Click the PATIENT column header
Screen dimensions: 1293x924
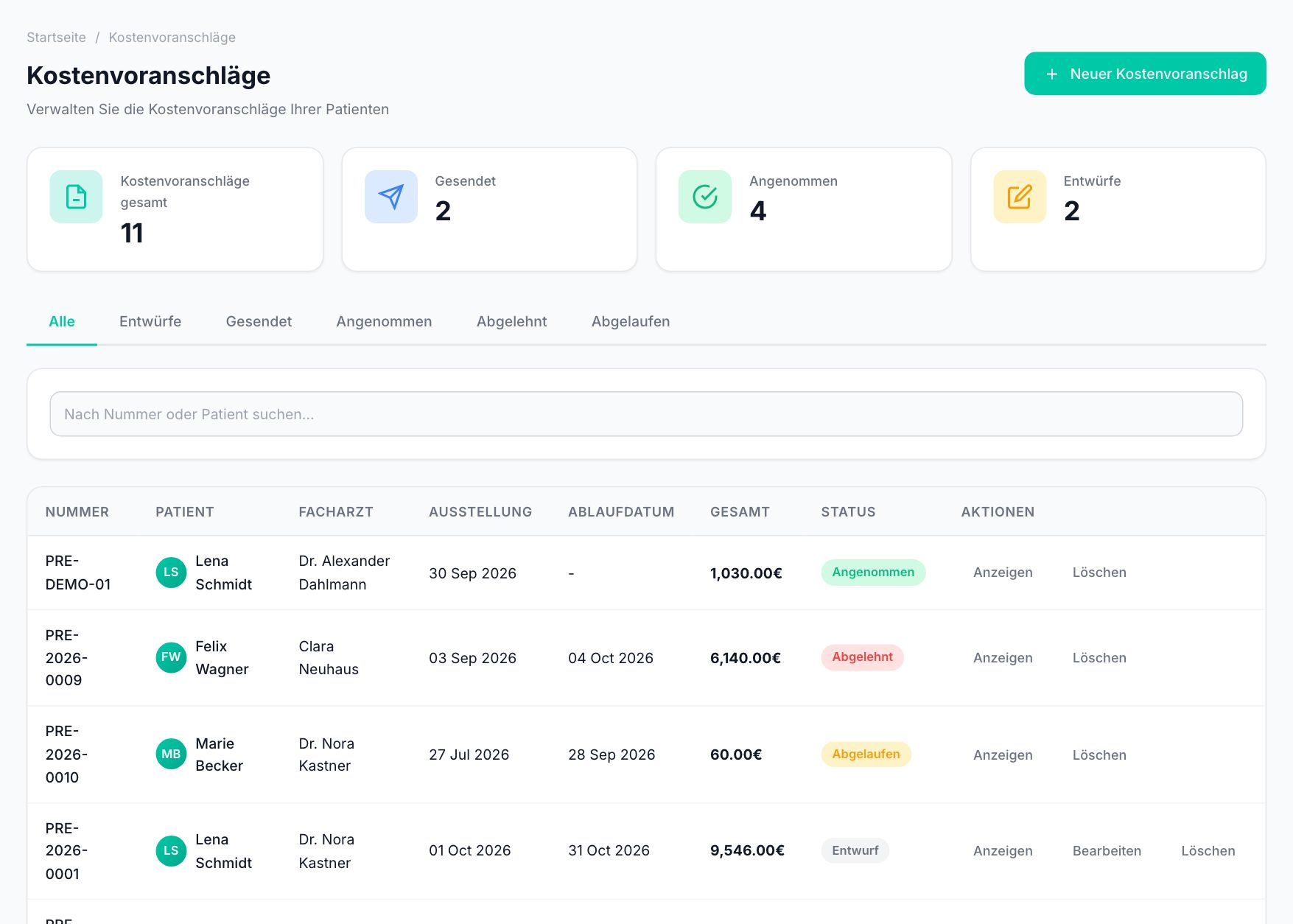click(185, 512)
